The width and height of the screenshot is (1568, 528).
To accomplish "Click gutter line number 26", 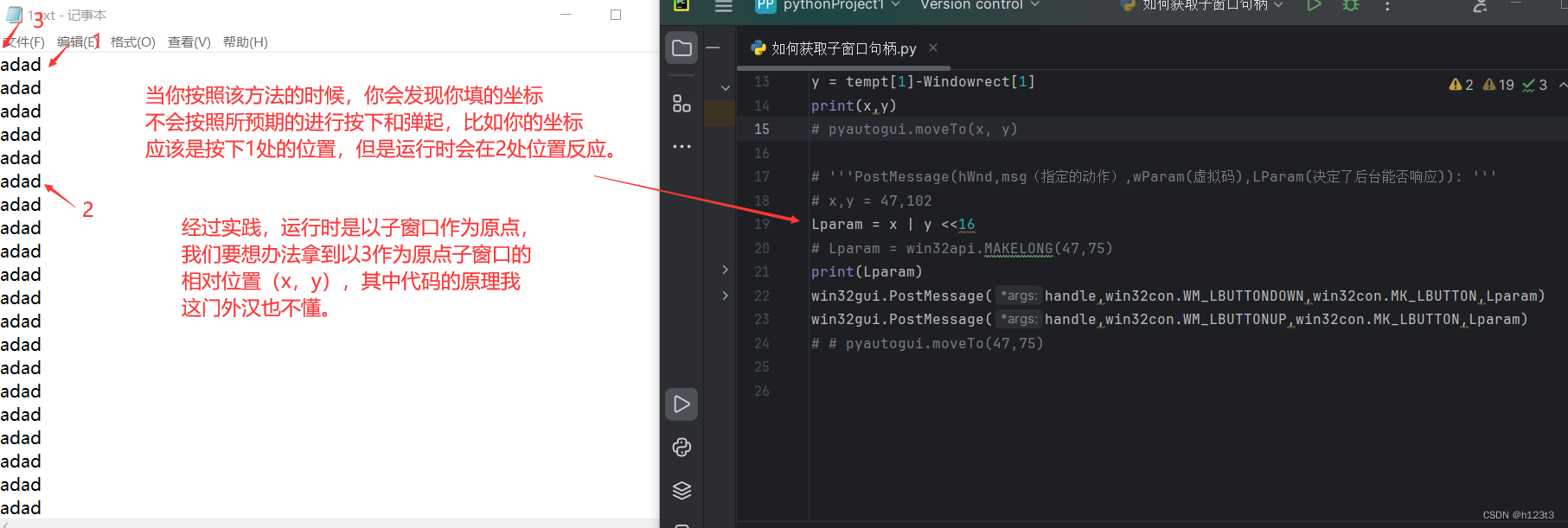I will pyautogui.click(x=761, y=391).
